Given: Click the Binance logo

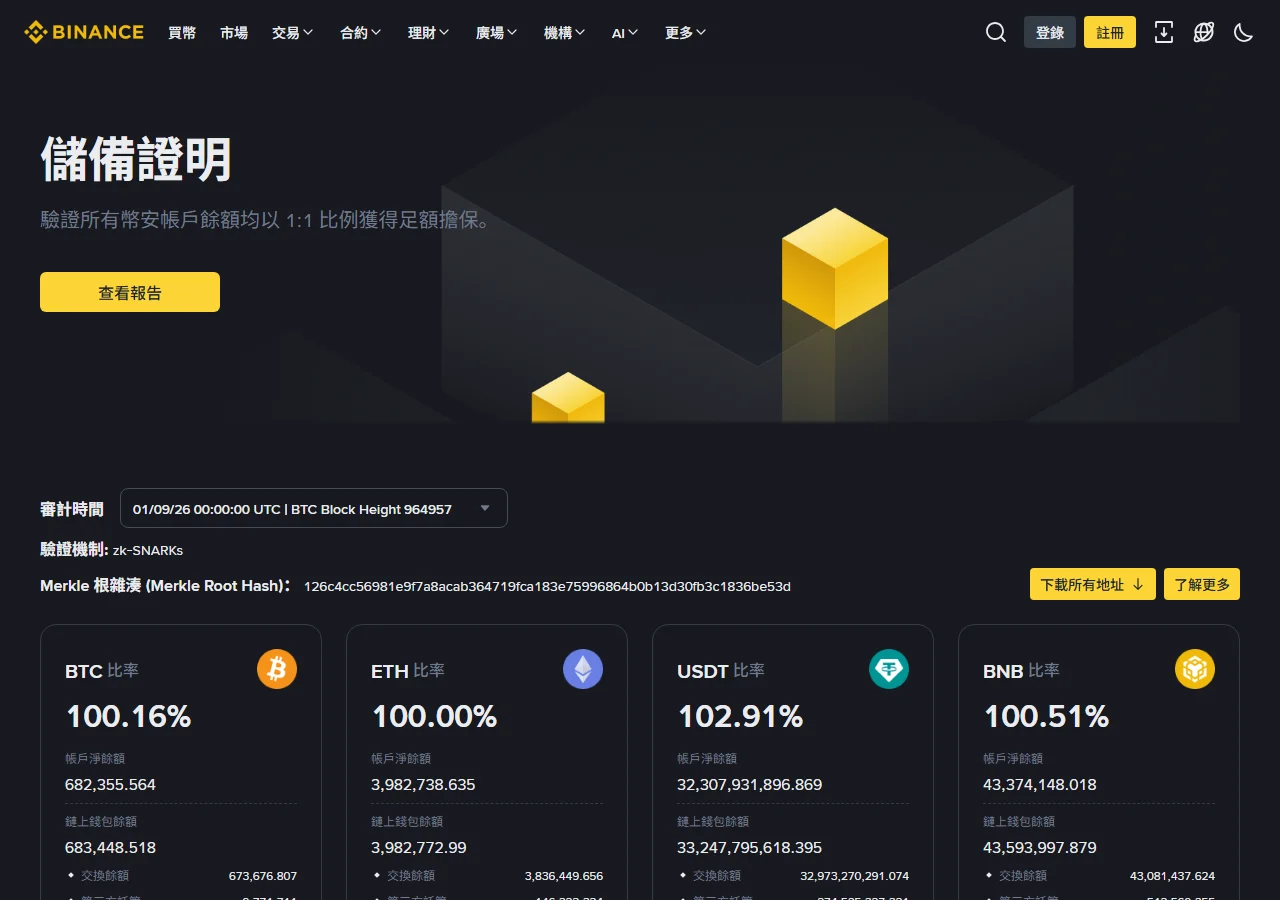Looking at the screenshot, I should point(84,32).
